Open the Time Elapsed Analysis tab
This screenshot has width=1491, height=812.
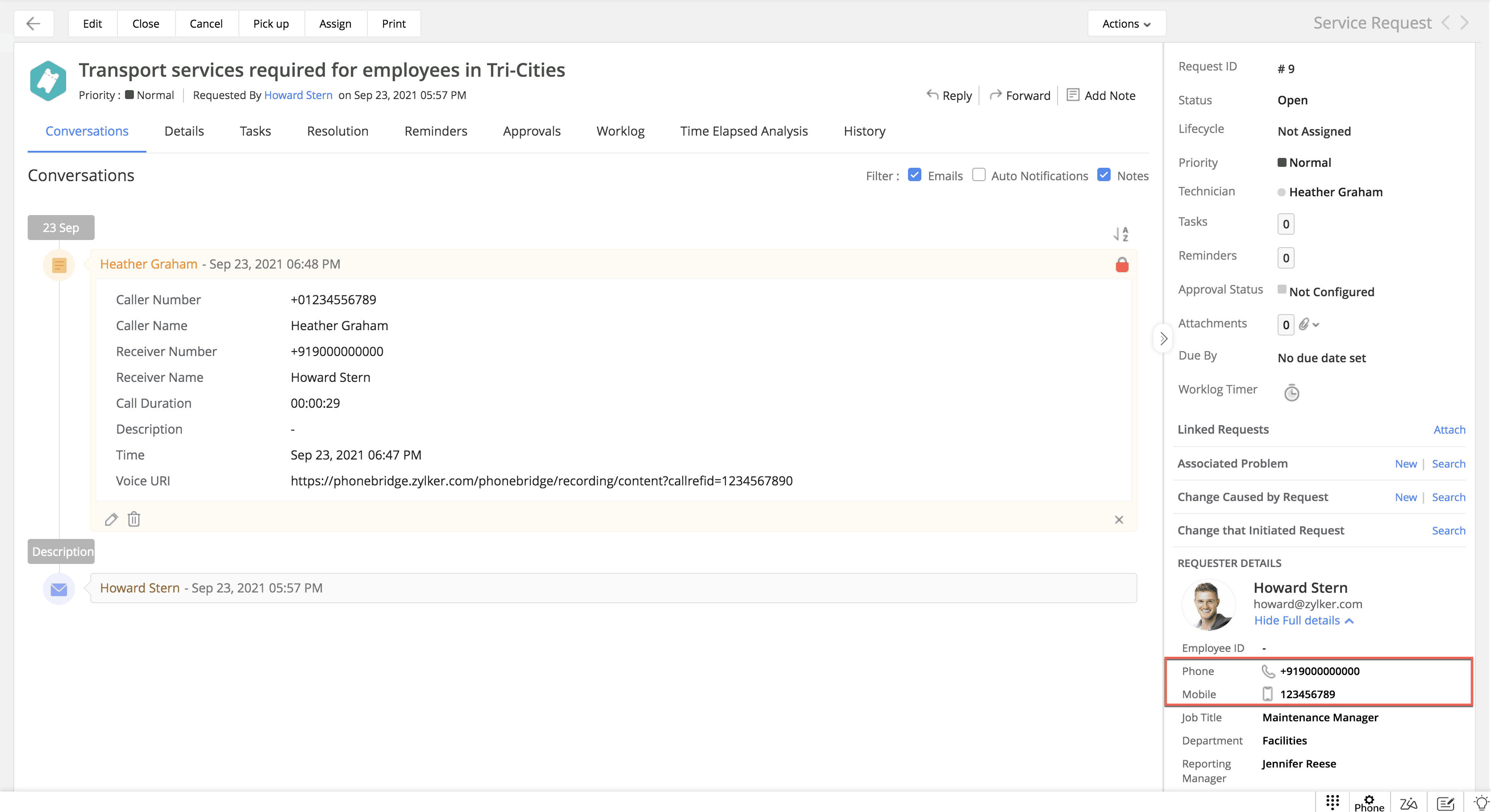pyautogui.click(x=744, y=131)
